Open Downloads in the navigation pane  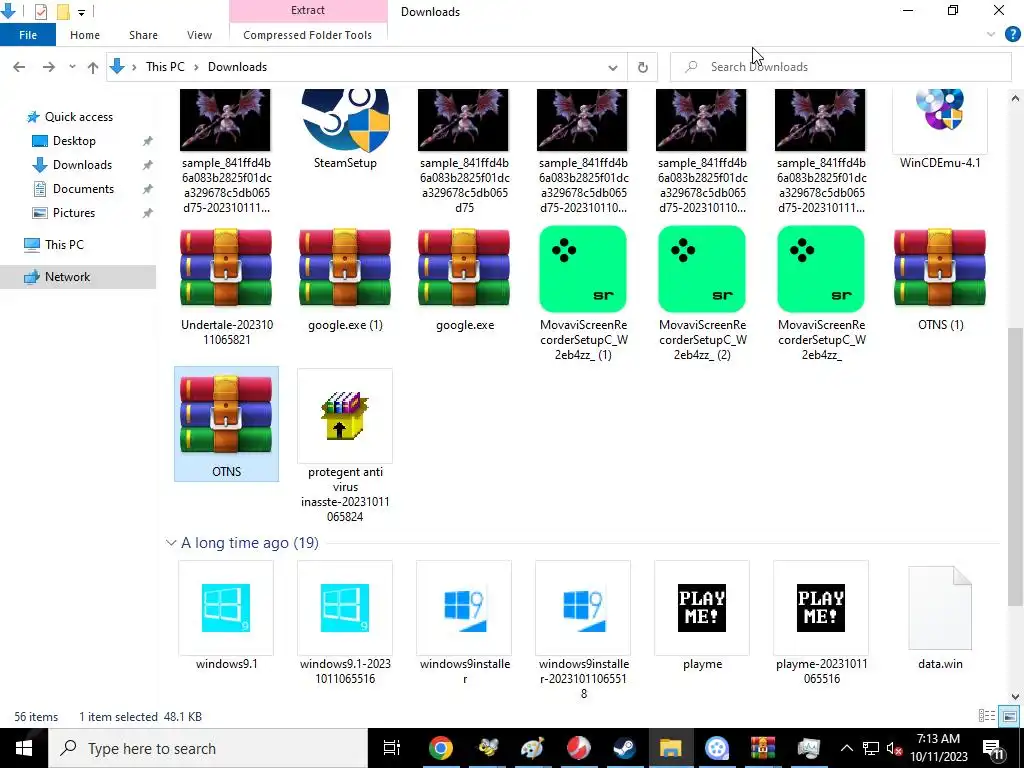82,165
